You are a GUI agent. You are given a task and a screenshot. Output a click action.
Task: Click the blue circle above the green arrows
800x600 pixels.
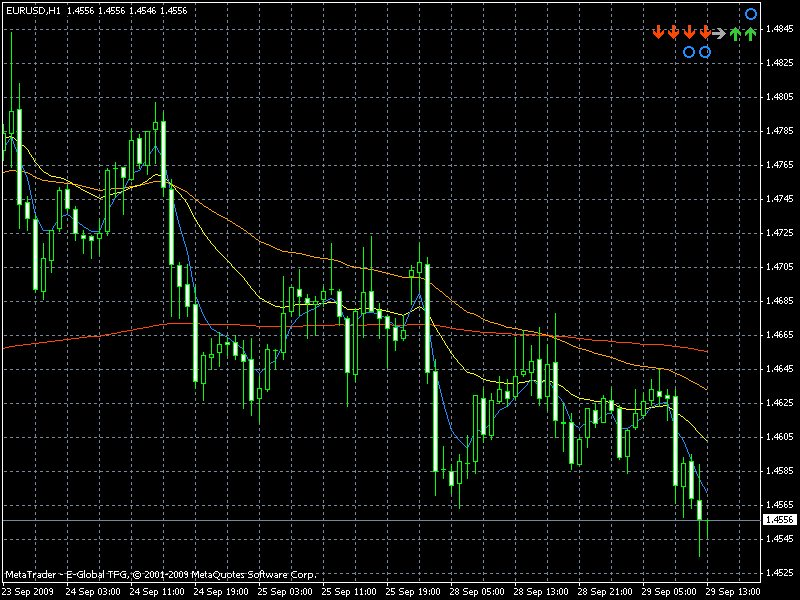point(751,14)
